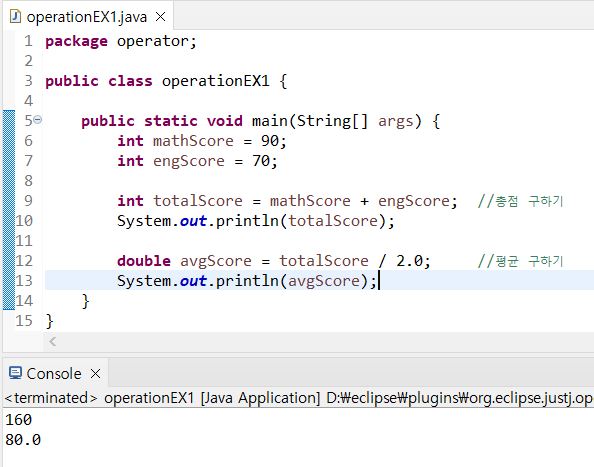Image resolution: width=594 pixels, height=467 pixels.
Task: Click the 'engScore' variable declaration on line 7
Action: 189,161
